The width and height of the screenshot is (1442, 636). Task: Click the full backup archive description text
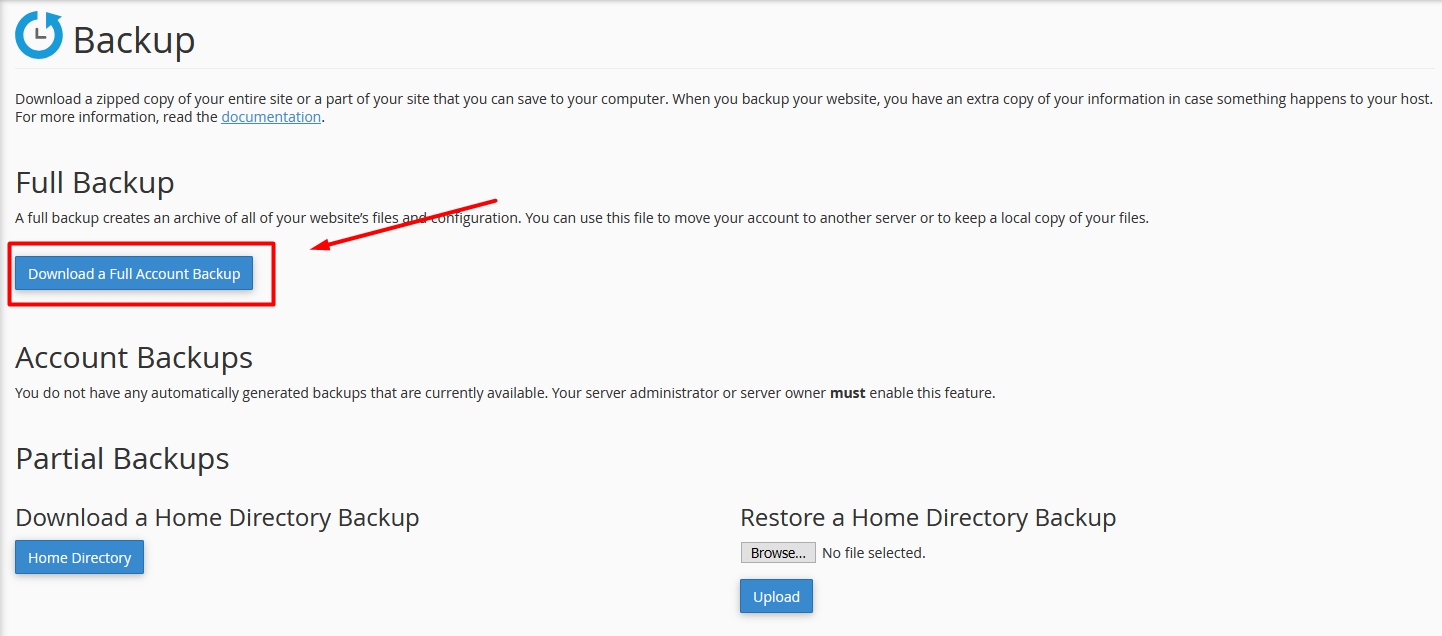coord(580,218)
